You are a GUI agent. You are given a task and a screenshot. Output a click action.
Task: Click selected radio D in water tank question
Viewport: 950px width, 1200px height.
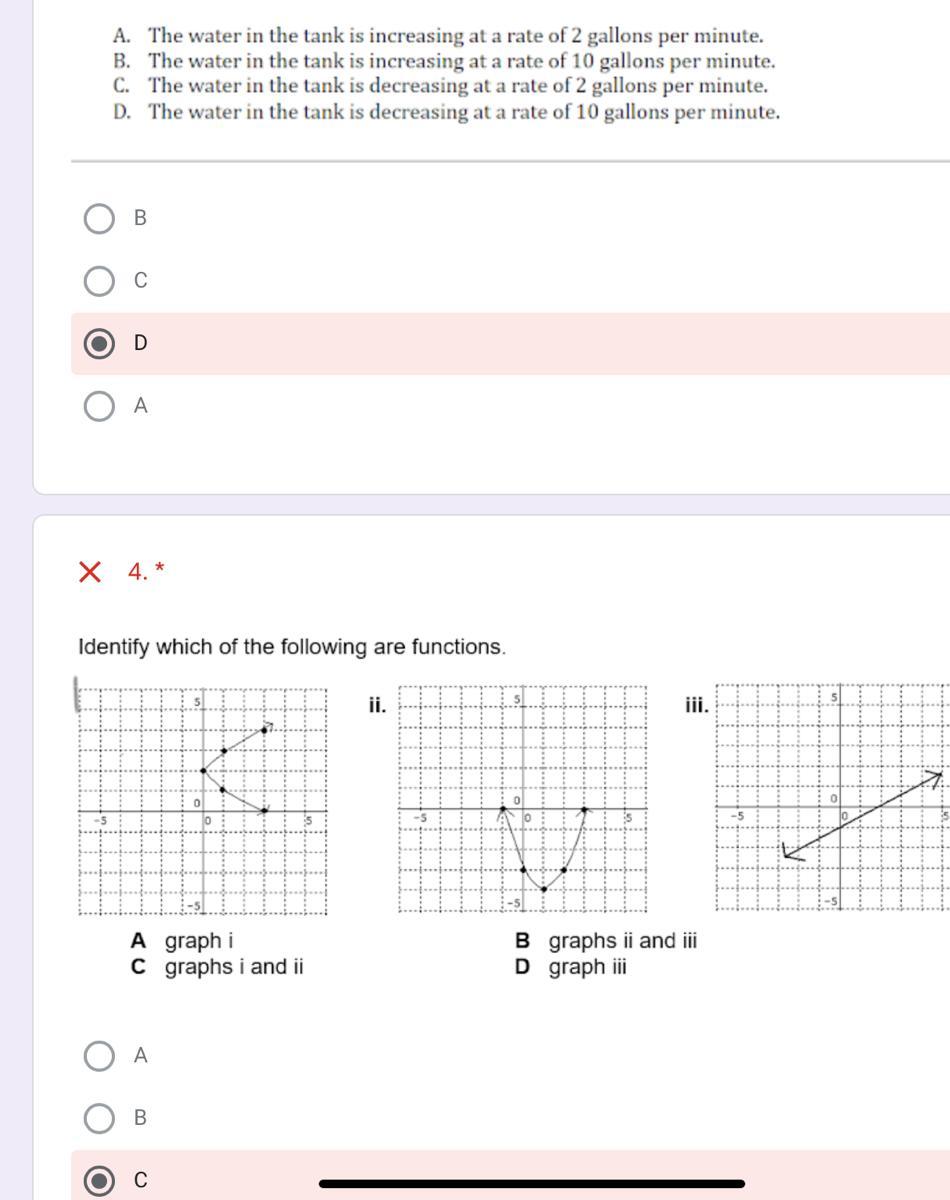pyautogui.click(x=99, y=344)
